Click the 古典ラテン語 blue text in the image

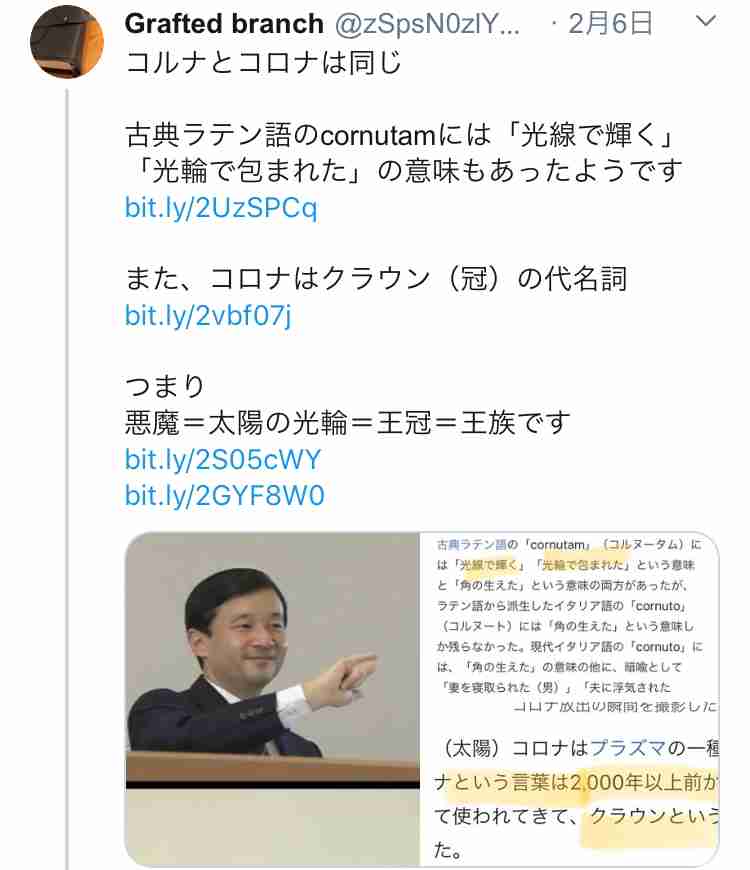472,544
